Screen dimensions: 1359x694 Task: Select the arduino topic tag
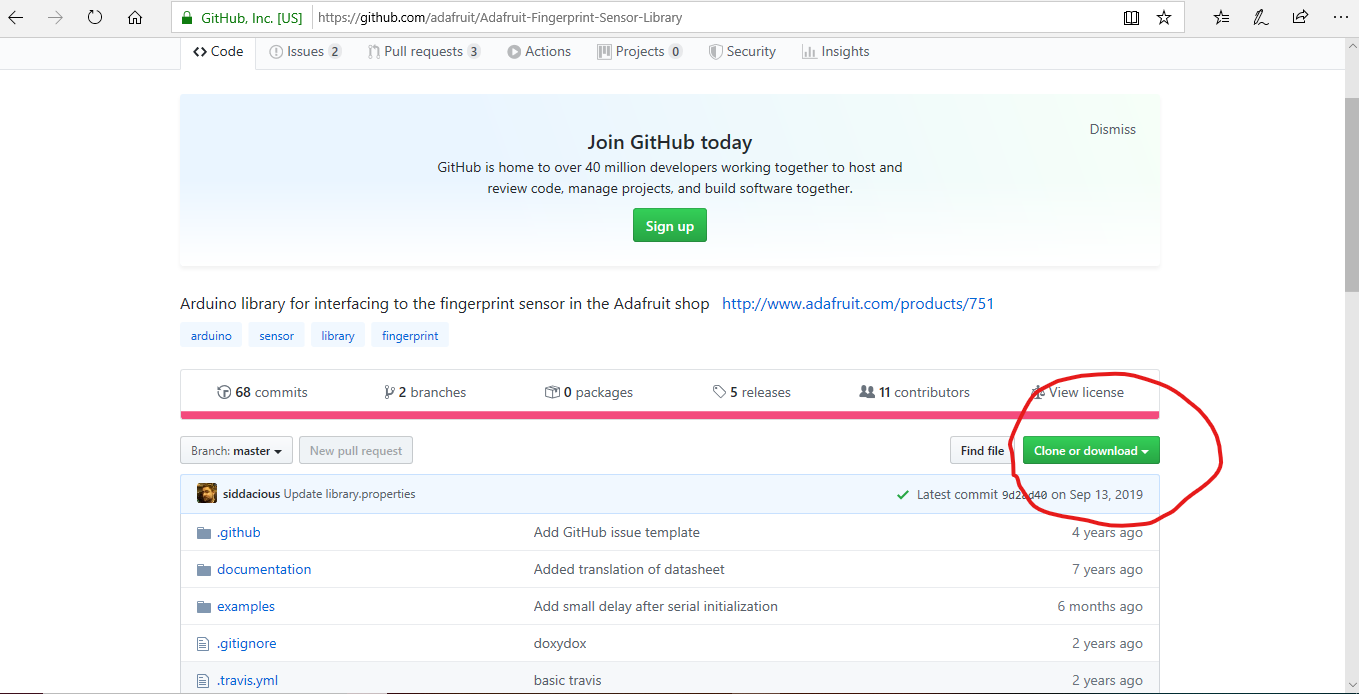point(211,336)
